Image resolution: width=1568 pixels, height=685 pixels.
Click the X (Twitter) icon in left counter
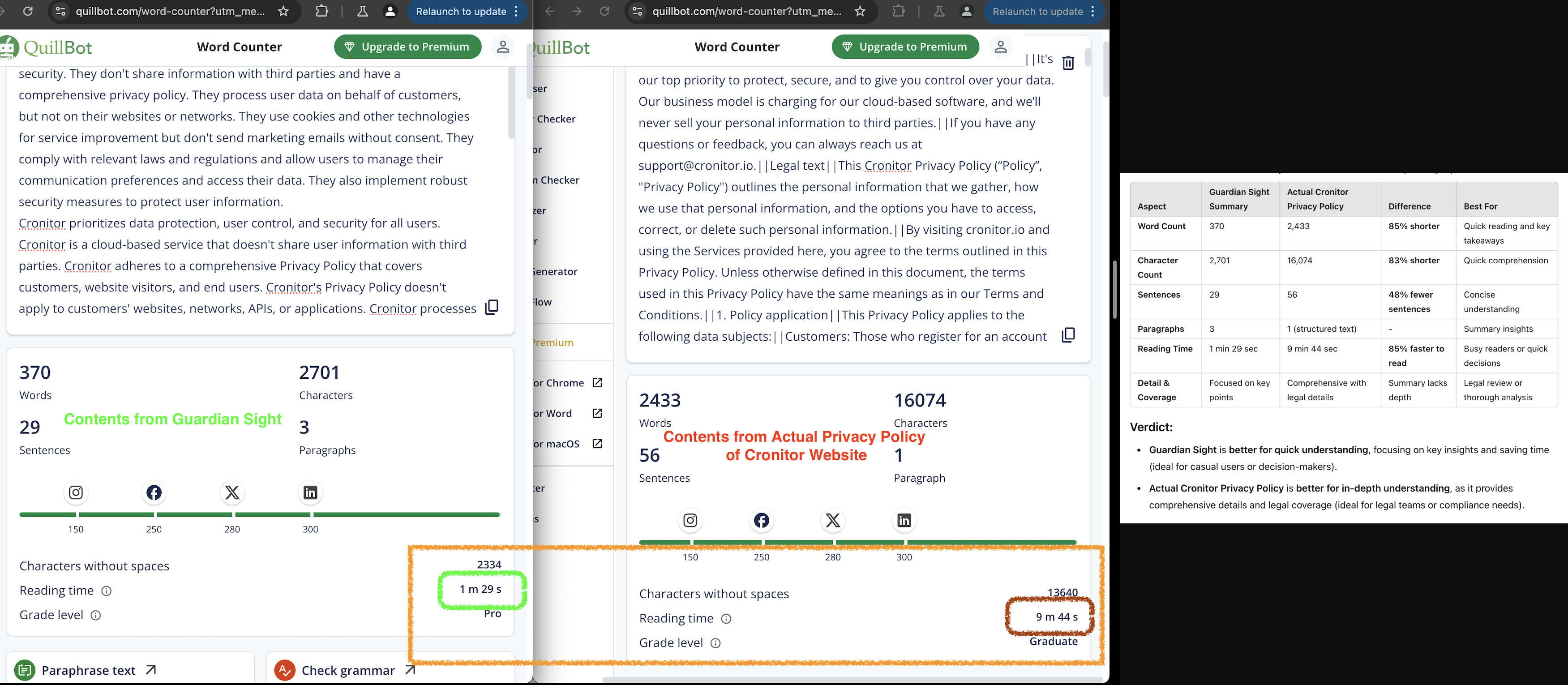[x=232, y=492]
